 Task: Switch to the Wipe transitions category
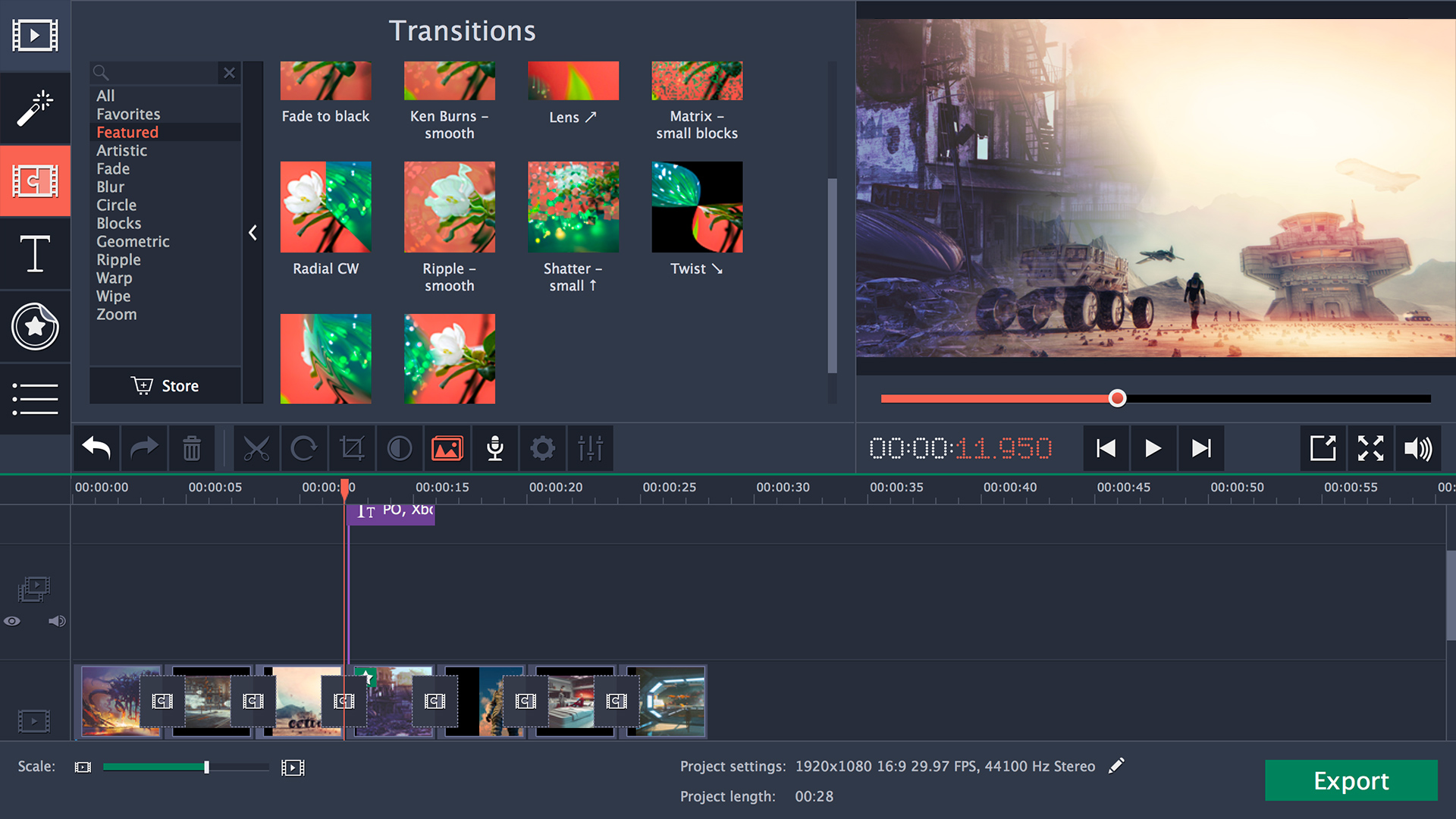pyautogui.click(x=113, y=296)
